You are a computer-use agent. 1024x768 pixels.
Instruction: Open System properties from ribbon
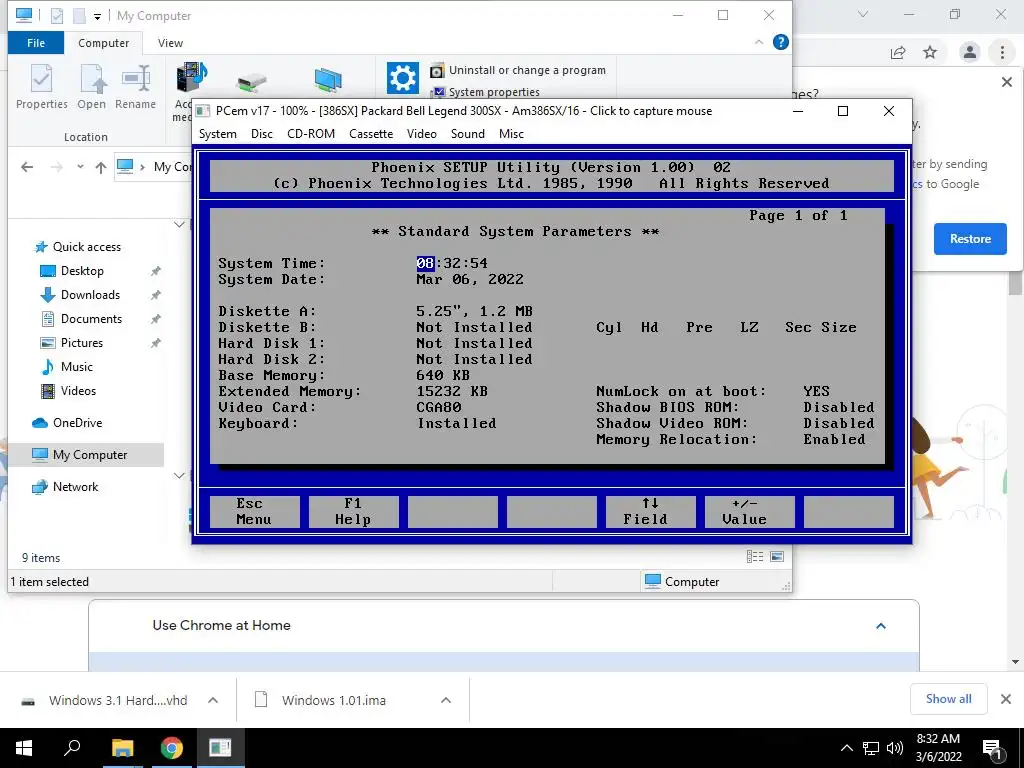click(x=485, y=92)
